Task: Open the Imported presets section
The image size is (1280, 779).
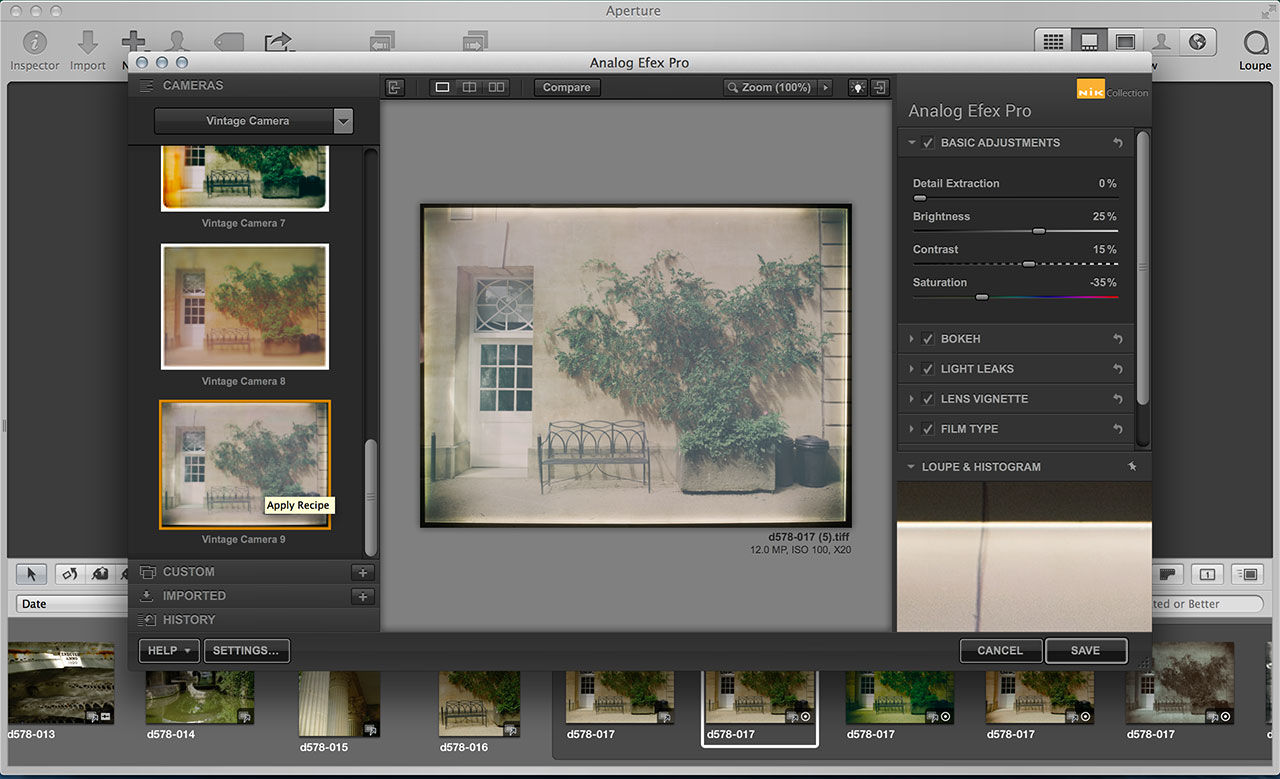Action: [x=194, y=596]
